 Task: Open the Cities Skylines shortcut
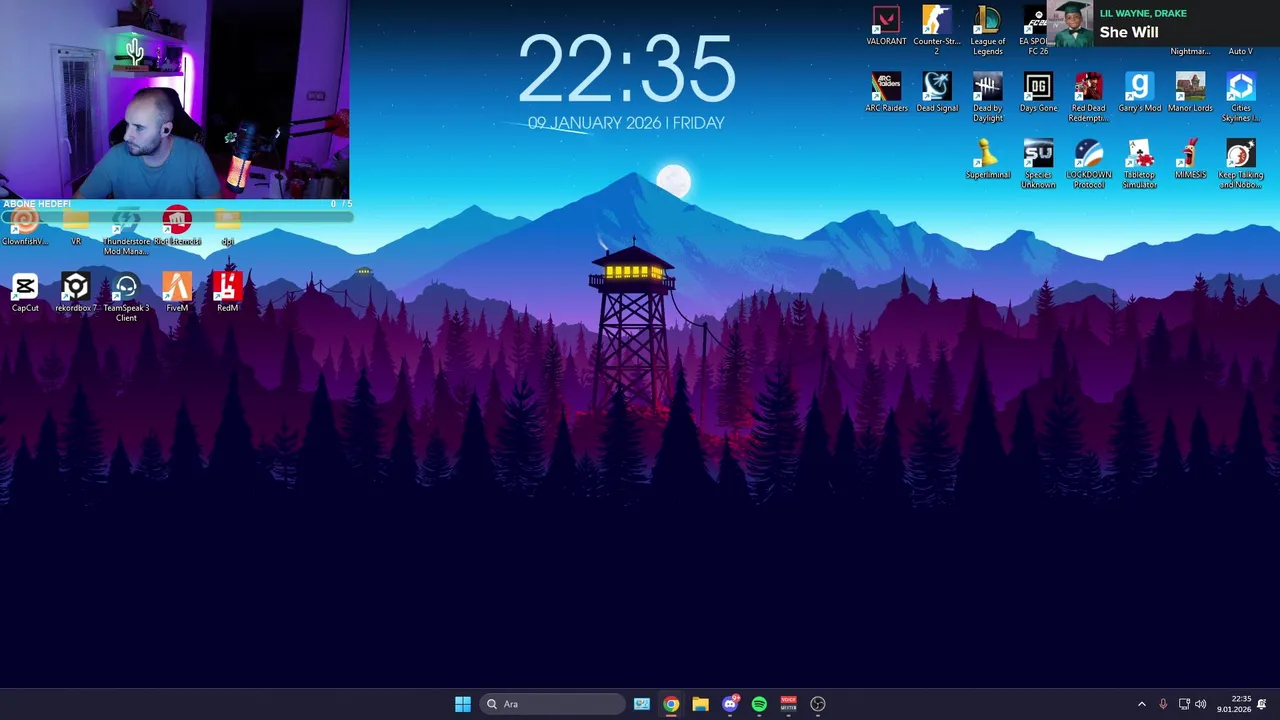pos(1241,97)
